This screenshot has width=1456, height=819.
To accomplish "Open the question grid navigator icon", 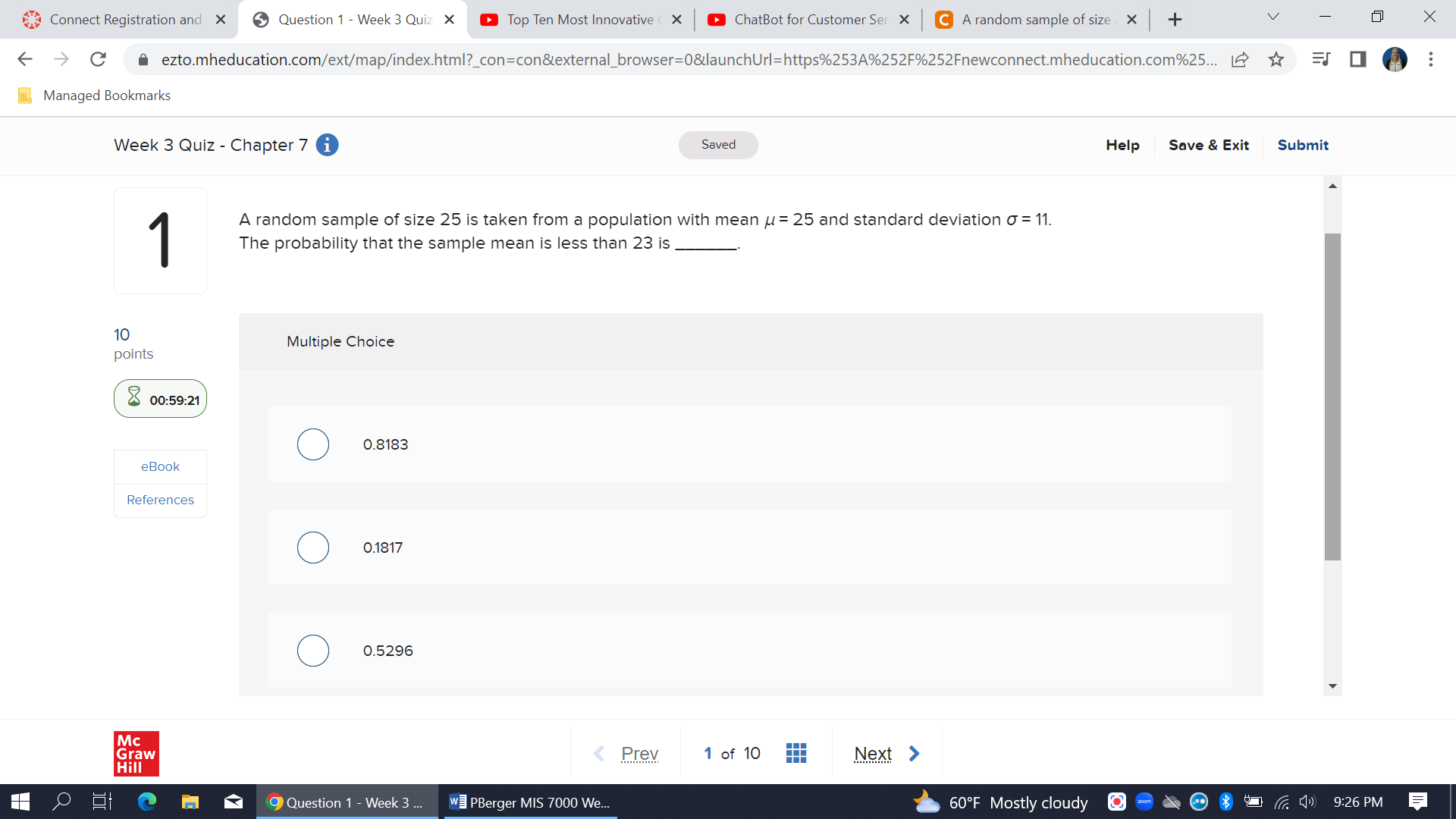I will pos(795,753).
